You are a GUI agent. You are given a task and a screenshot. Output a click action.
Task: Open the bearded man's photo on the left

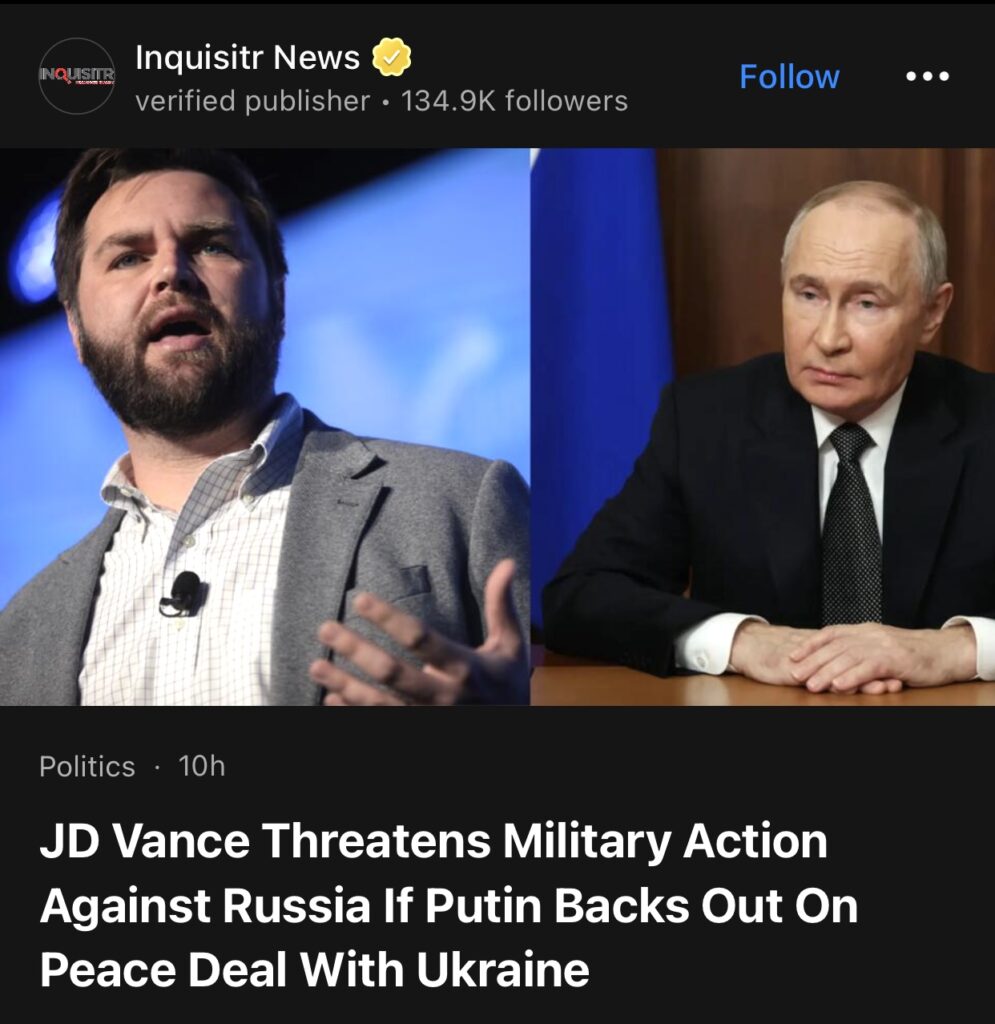tap(264, 426)
